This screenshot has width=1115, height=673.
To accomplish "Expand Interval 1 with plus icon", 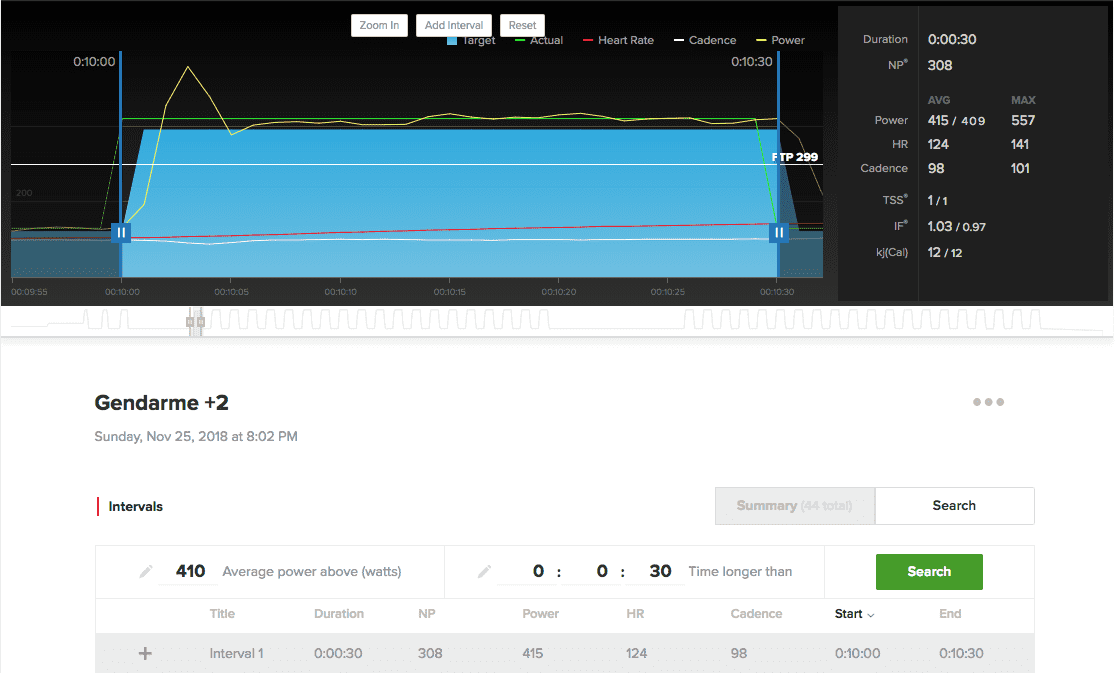I will pos(145,654).
